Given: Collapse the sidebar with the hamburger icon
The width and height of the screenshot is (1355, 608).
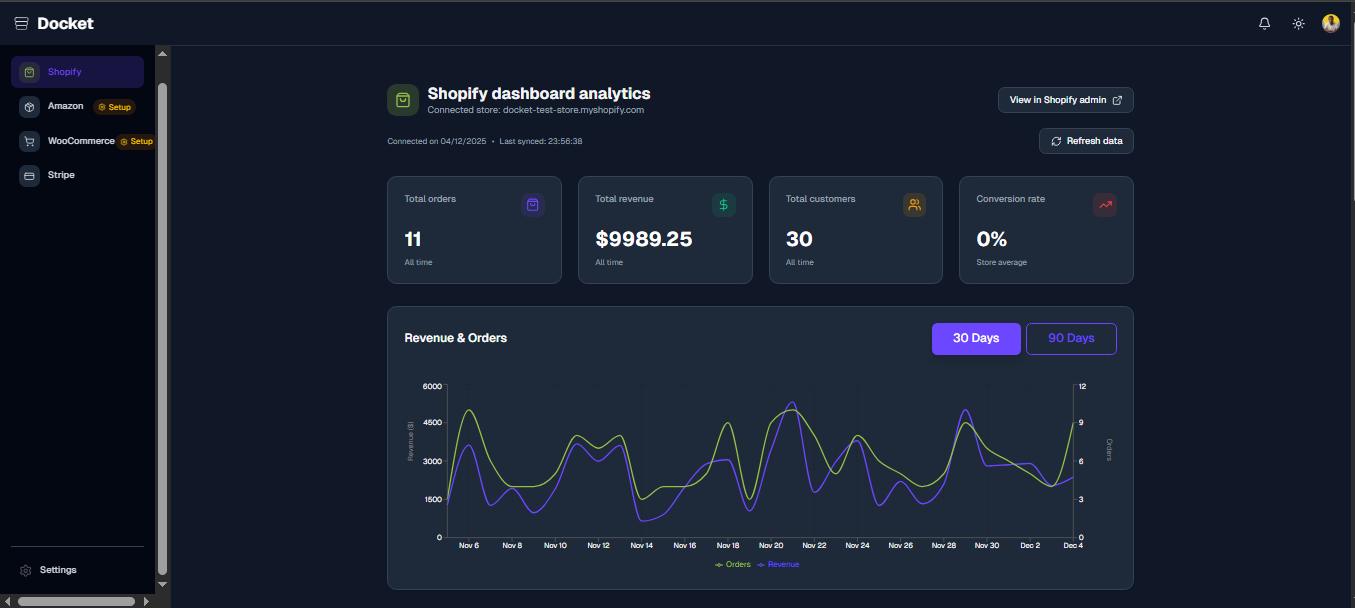Looking at the screenshot, I should click(20, 22).
